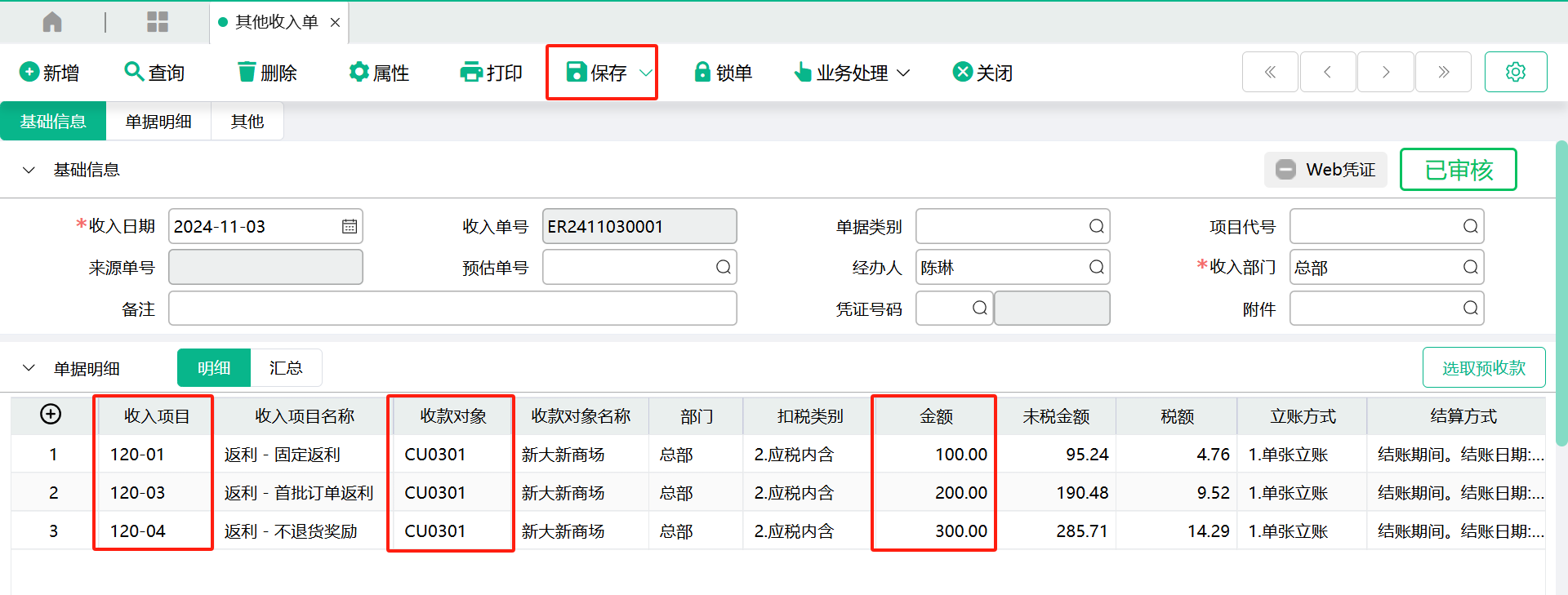
Task: Click search icon in 单据类别 field
Action: click(x=1096, y=227)
